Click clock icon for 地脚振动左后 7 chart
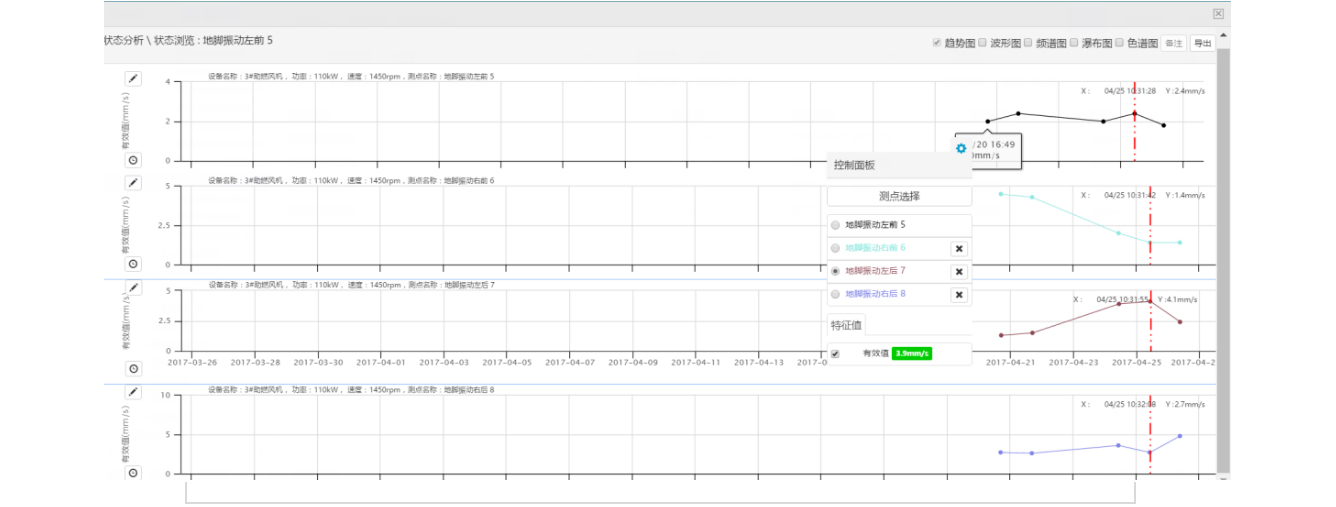This screenshot has width=1336, height=507. [x=133, y=368]
